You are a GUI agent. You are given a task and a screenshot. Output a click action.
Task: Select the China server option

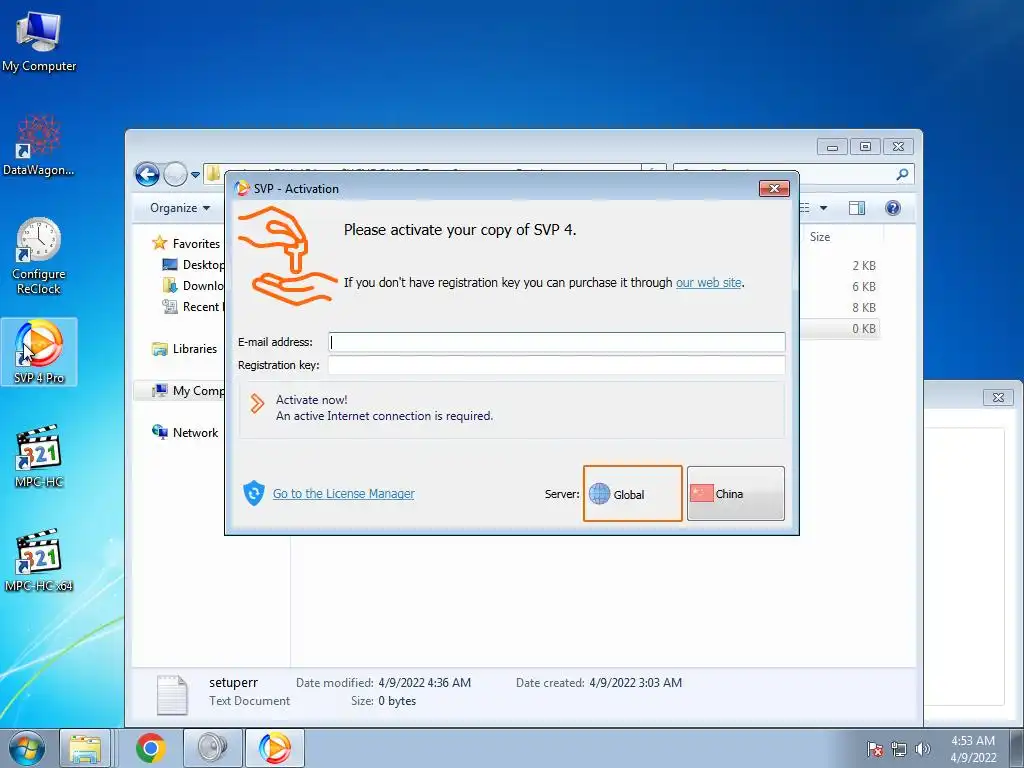tap(735, 494)
